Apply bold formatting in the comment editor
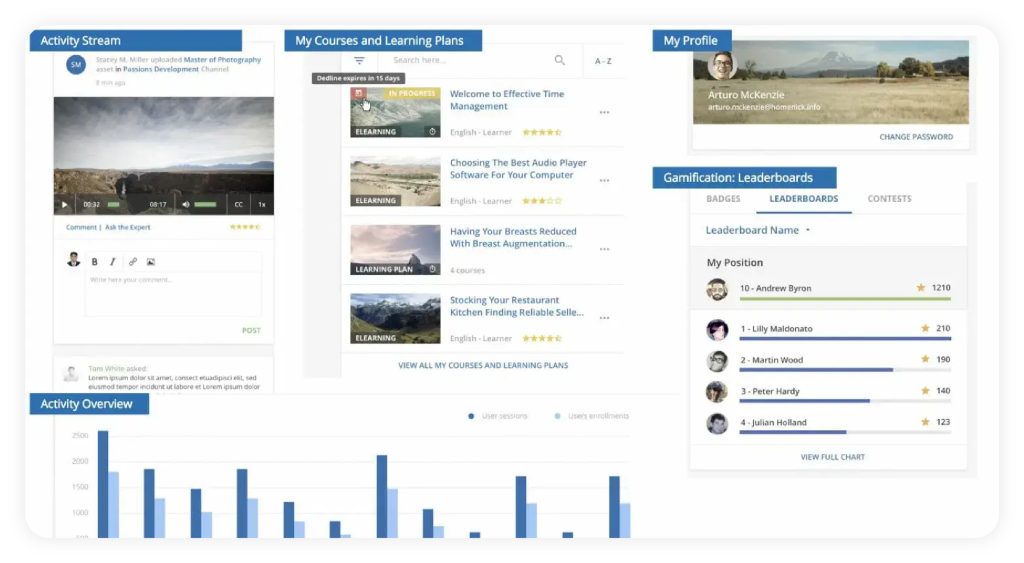The image size is (1024, 563). point(95,262)
